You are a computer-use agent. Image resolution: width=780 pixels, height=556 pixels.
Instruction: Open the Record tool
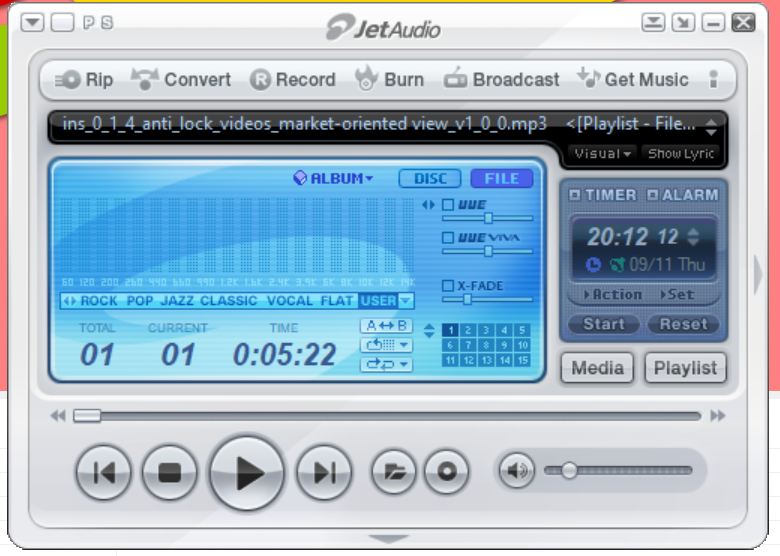pos(292,80)
